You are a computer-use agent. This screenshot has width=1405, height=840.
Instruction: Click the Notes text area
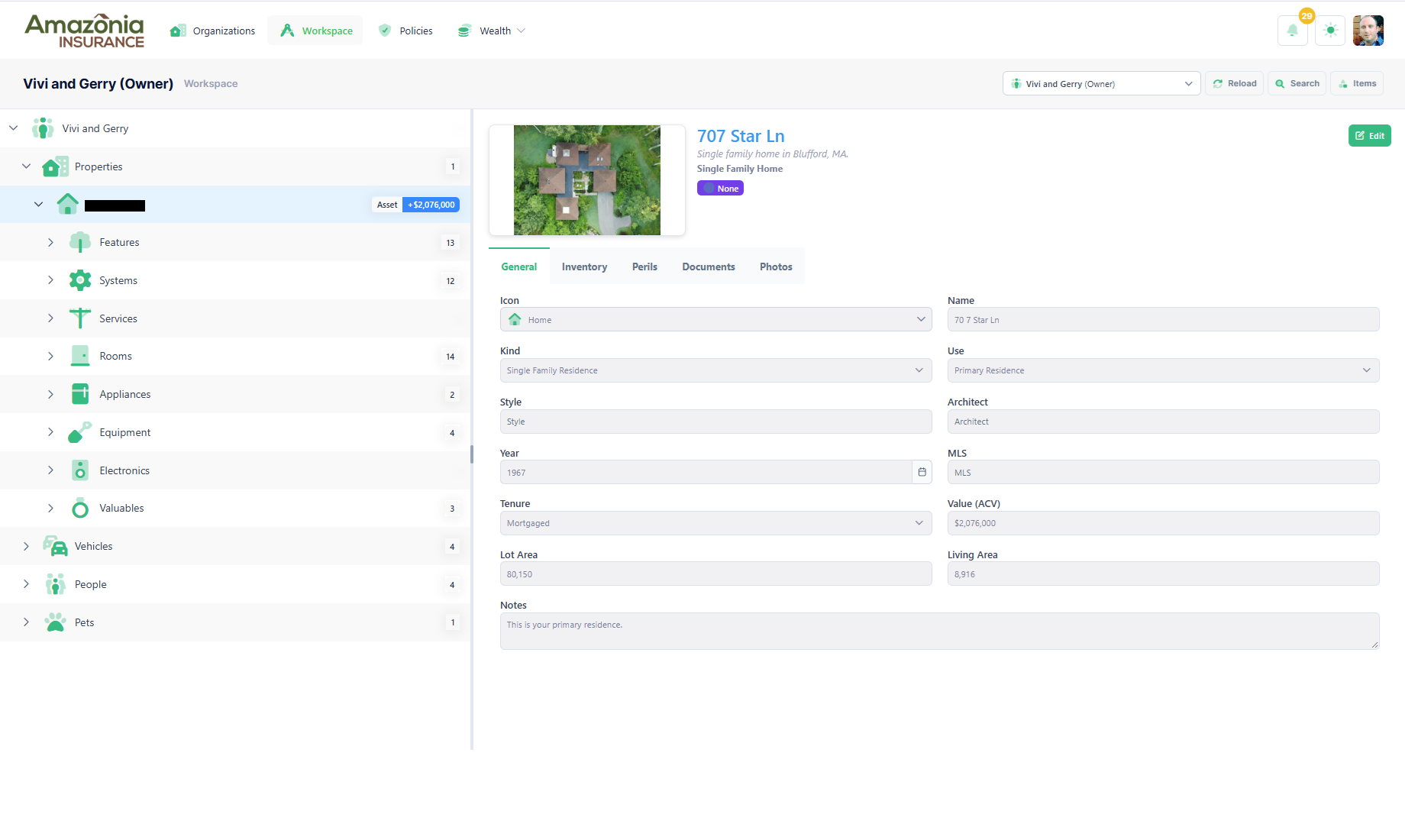coord(939,631)
